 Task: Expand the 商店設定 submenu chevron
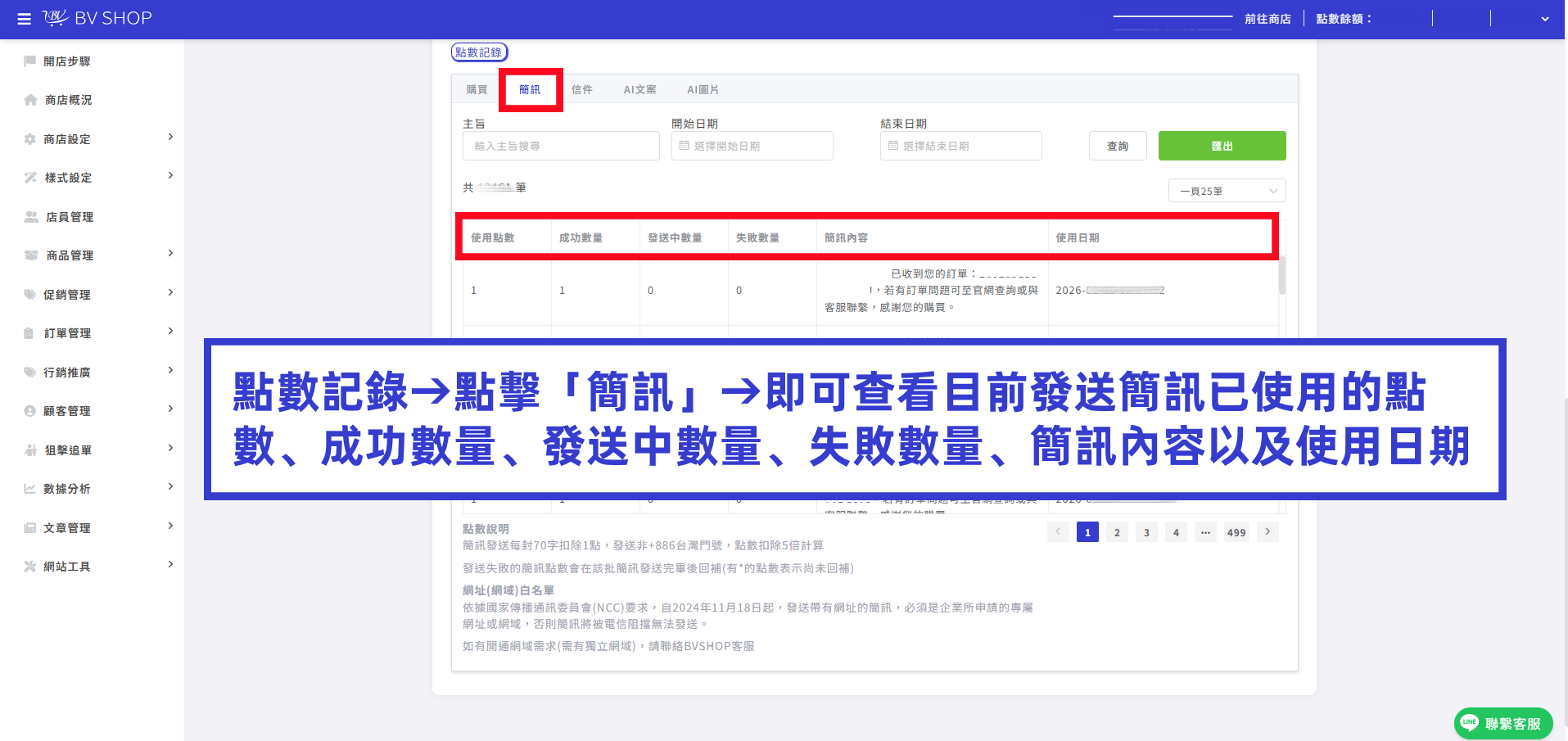click(x=170, y=137)
